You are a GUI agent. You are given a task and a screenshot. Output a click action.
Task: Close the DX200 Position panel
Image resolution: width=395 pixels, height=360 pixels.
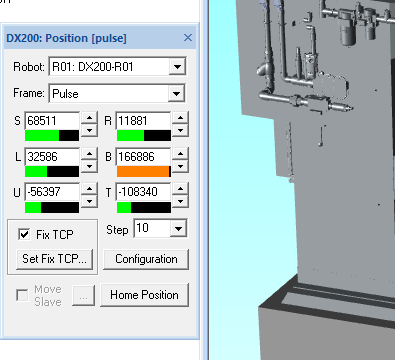(x=188, y=38)
